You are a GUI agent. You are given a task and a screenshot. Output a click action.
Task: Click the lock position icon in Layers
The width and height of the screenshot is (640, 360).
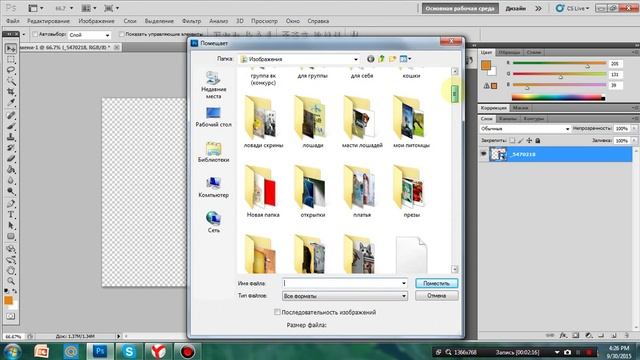click(529, 140)
